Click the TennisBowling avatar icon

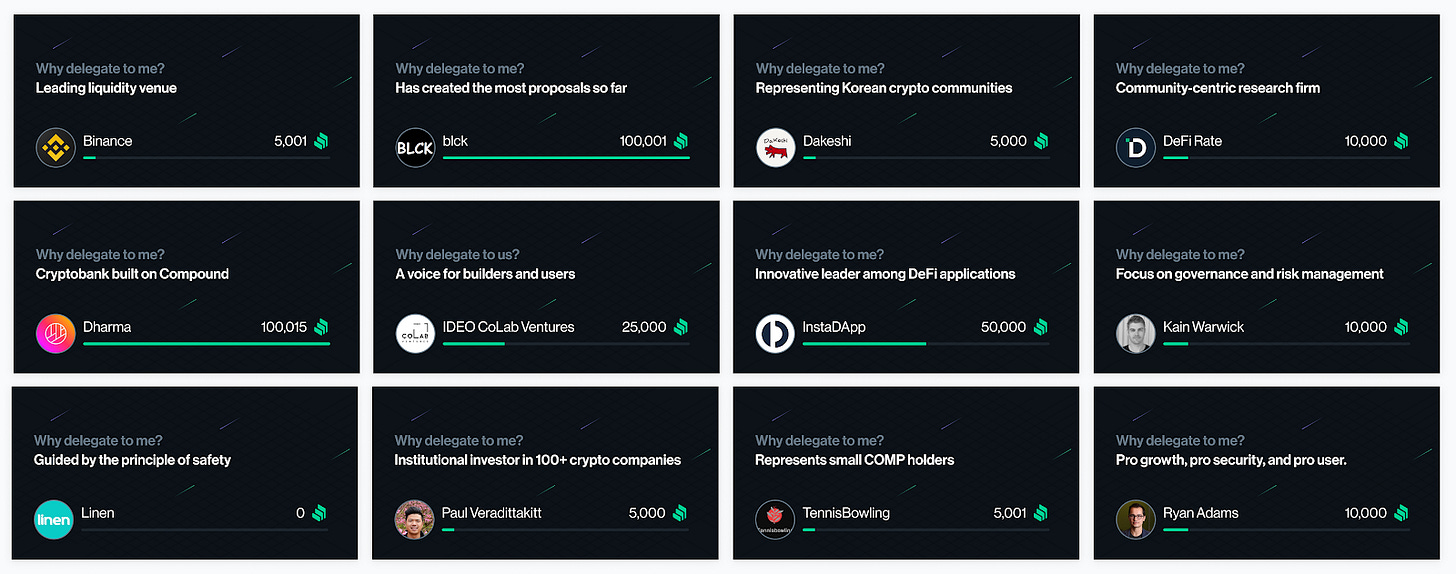(775, 520)
